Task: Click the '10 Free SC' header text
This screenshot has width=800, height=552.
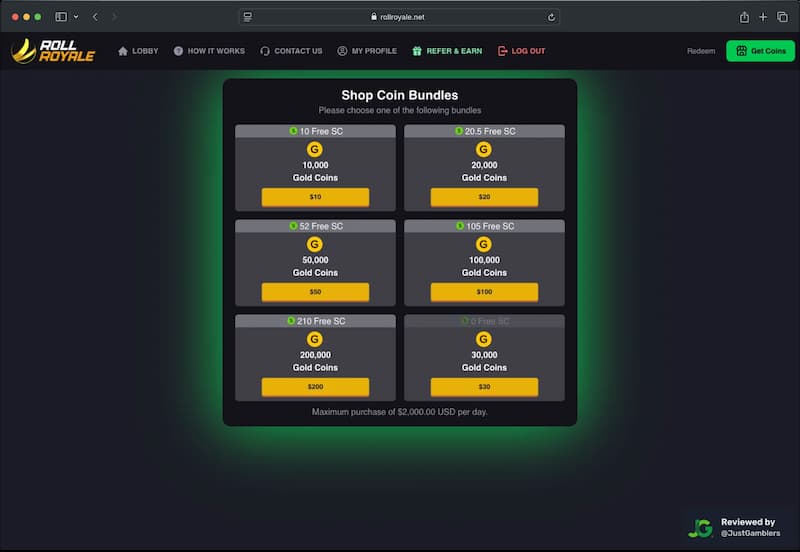Action: (321, 131)
